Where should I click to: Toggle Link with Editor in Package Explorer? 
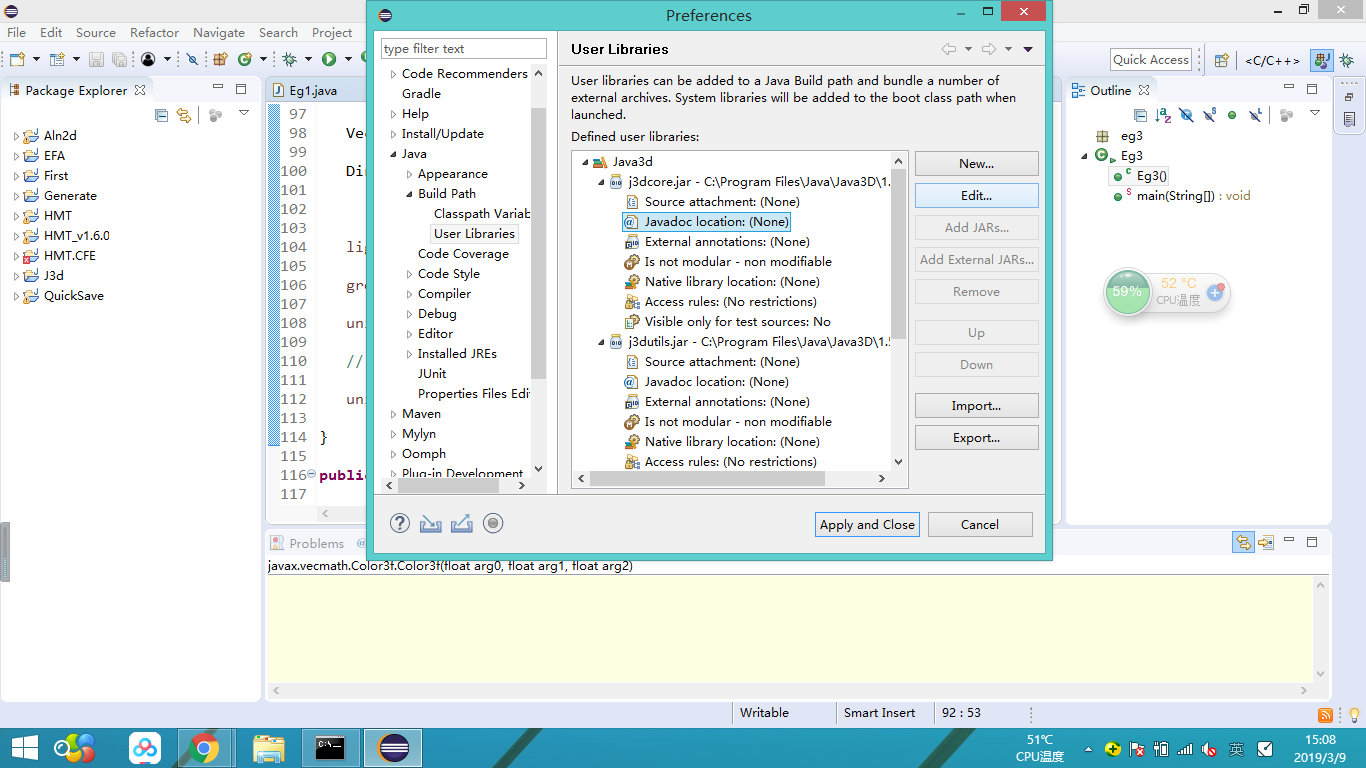[x=184, y=116]
